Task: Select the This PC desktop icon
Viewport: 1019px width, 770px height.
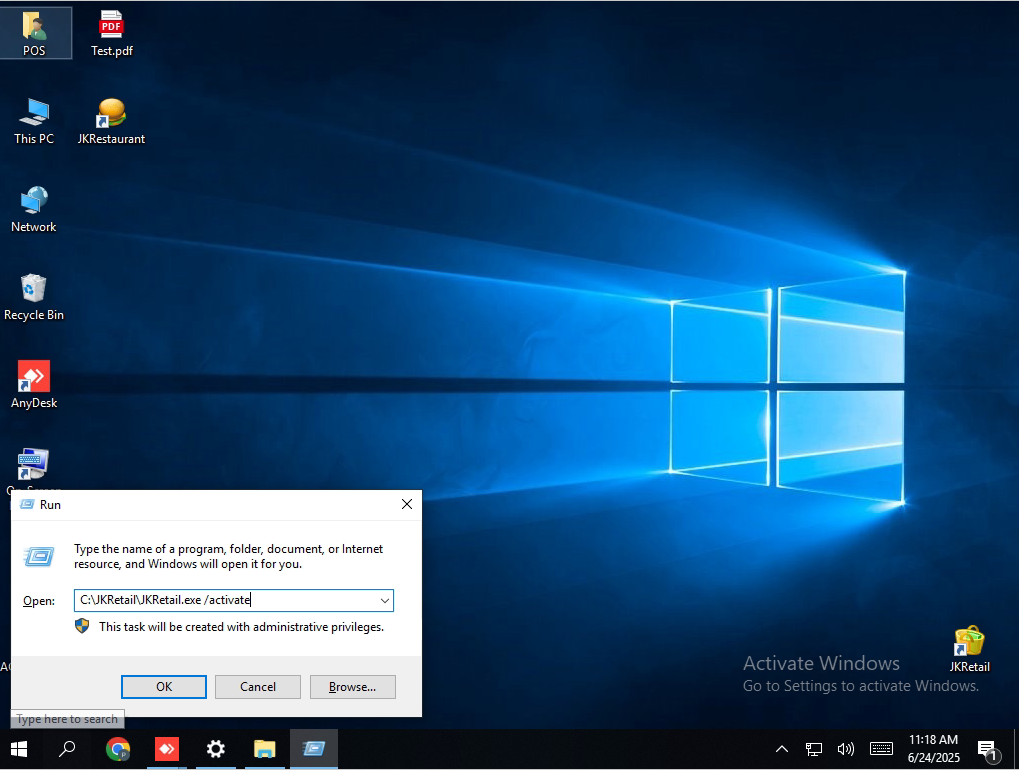Action: [34, 121]
